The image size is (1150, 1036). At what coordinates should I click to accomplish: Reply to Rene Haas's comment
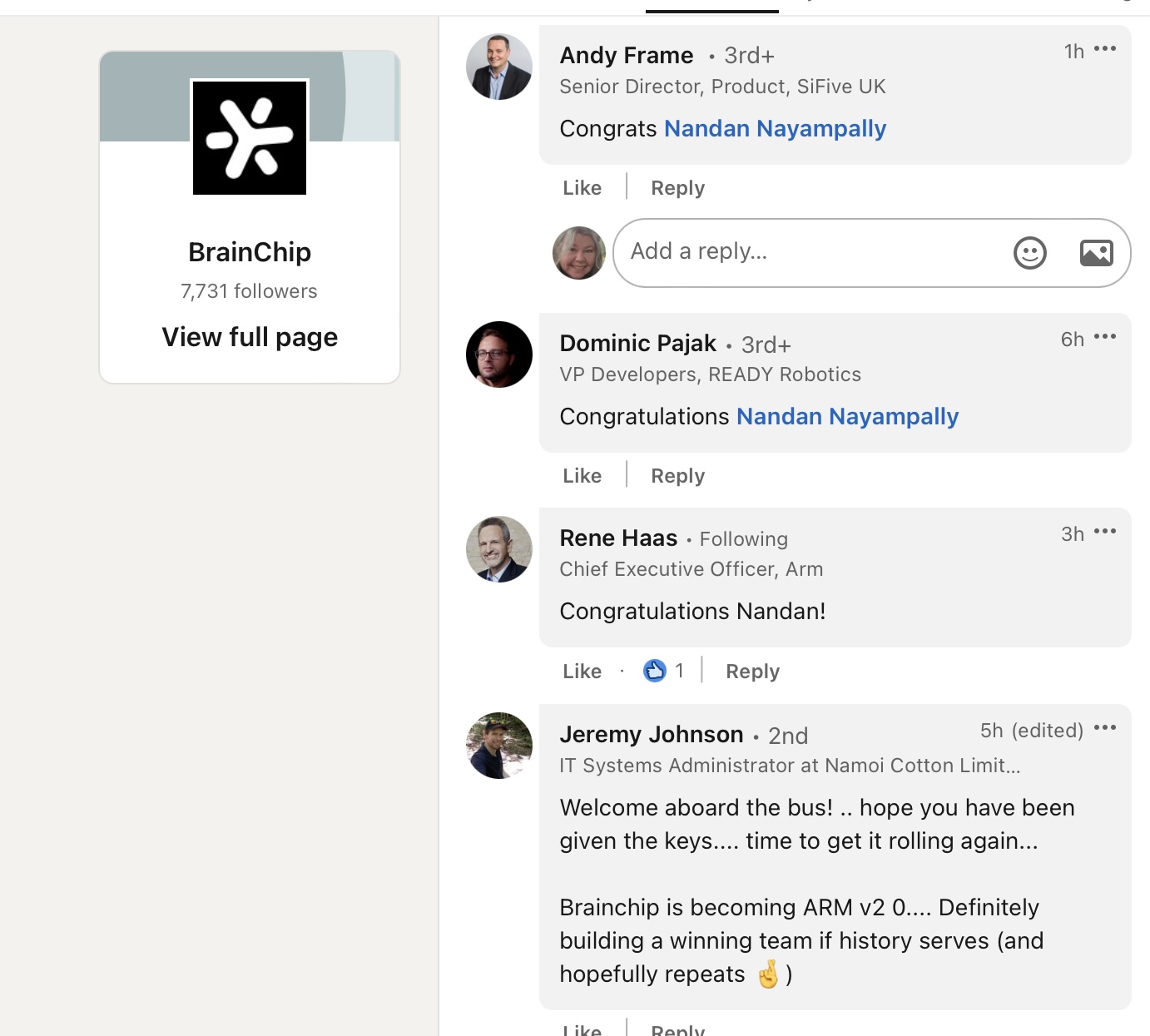coord(752,672)
